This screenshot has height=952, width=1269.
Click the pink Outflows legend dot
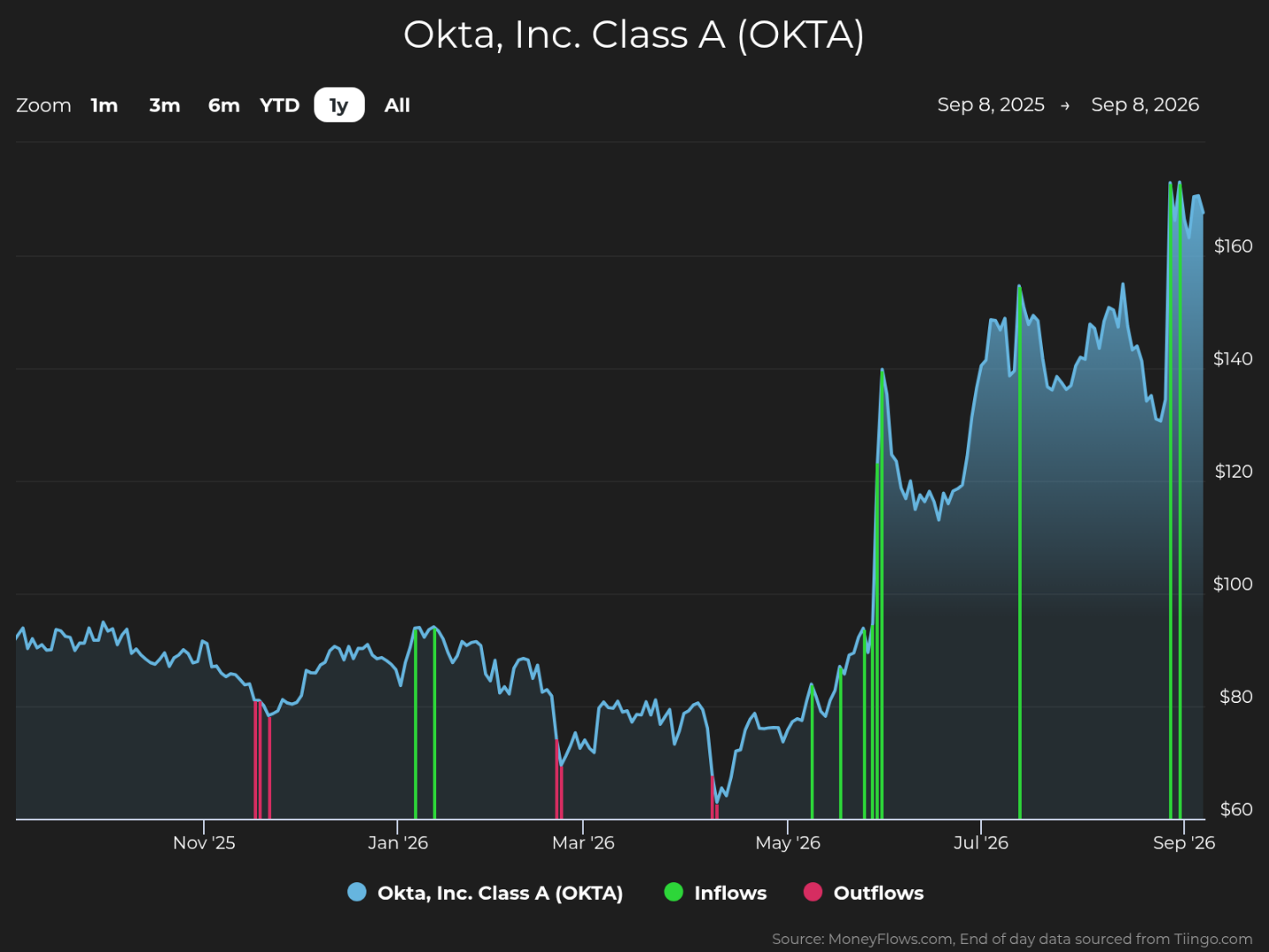click(813, 892)
